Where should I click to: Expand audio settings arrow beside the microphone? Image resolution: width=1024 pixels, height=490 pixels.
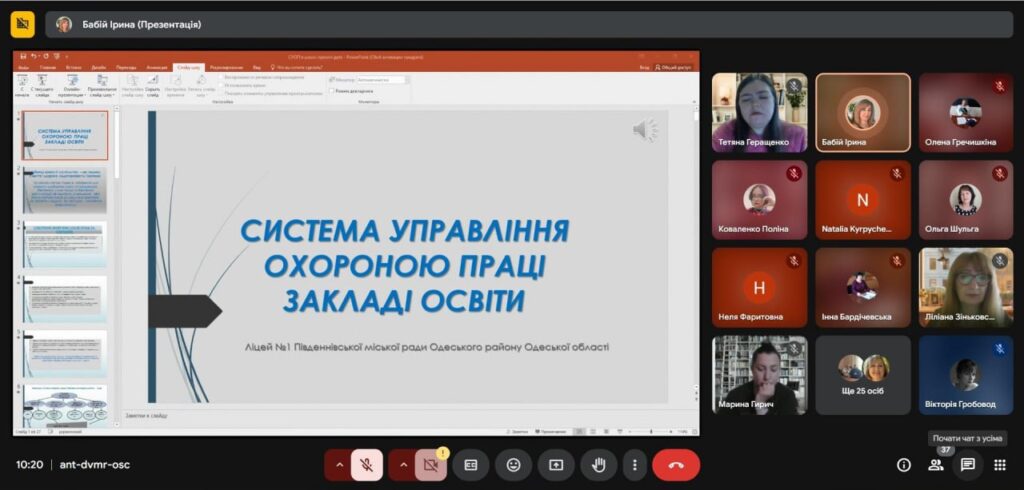[339, 465]
